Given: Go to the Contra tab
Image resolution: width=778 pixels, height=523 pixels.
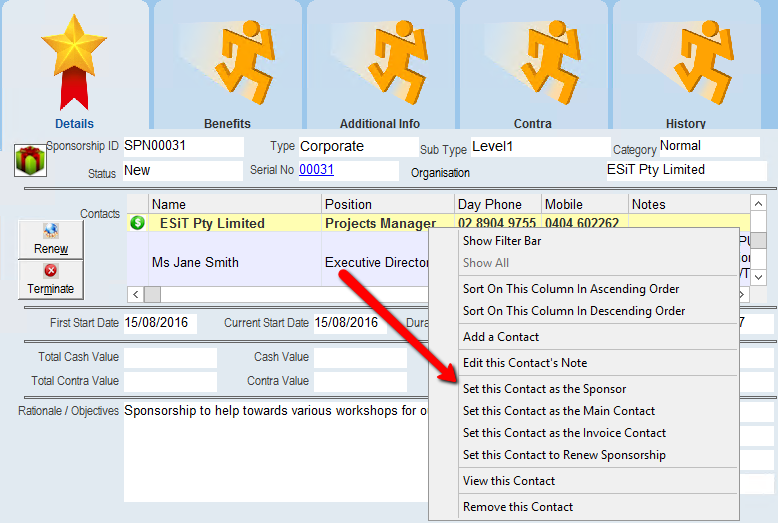Looking at the screenshot, I should pos(533,65).
